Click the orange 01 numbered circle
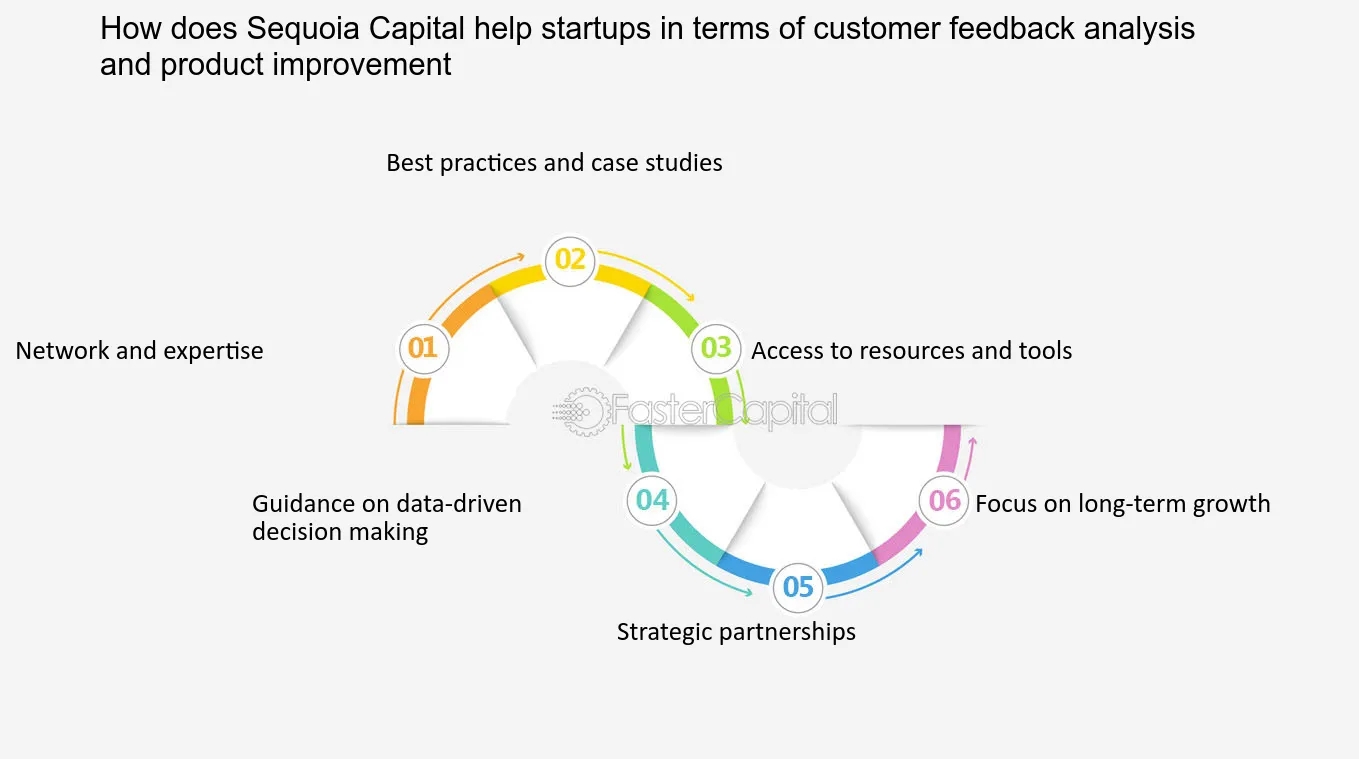This screenshot has width=1359, height=759. click(422, 348)
